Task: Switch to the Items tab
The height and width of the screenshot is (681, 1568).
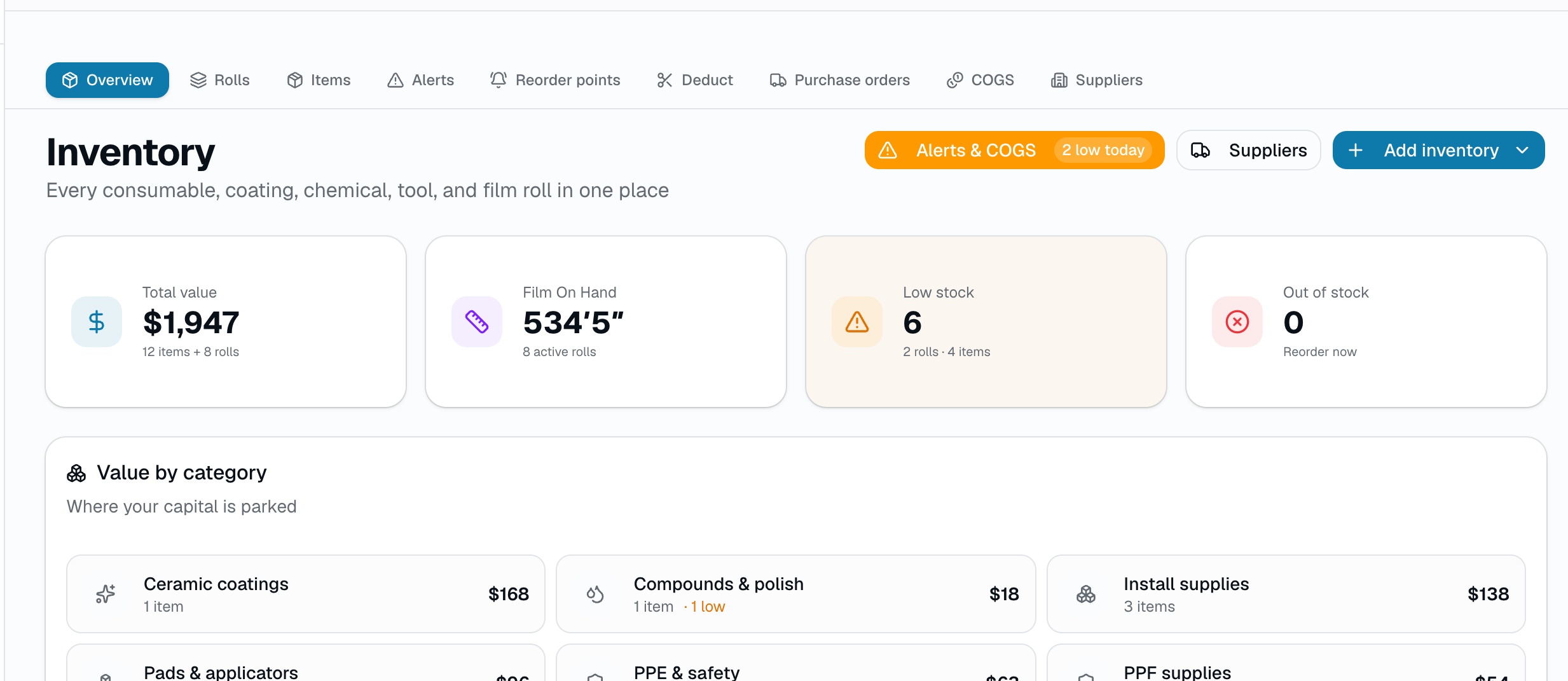Action: click(319, 80)
